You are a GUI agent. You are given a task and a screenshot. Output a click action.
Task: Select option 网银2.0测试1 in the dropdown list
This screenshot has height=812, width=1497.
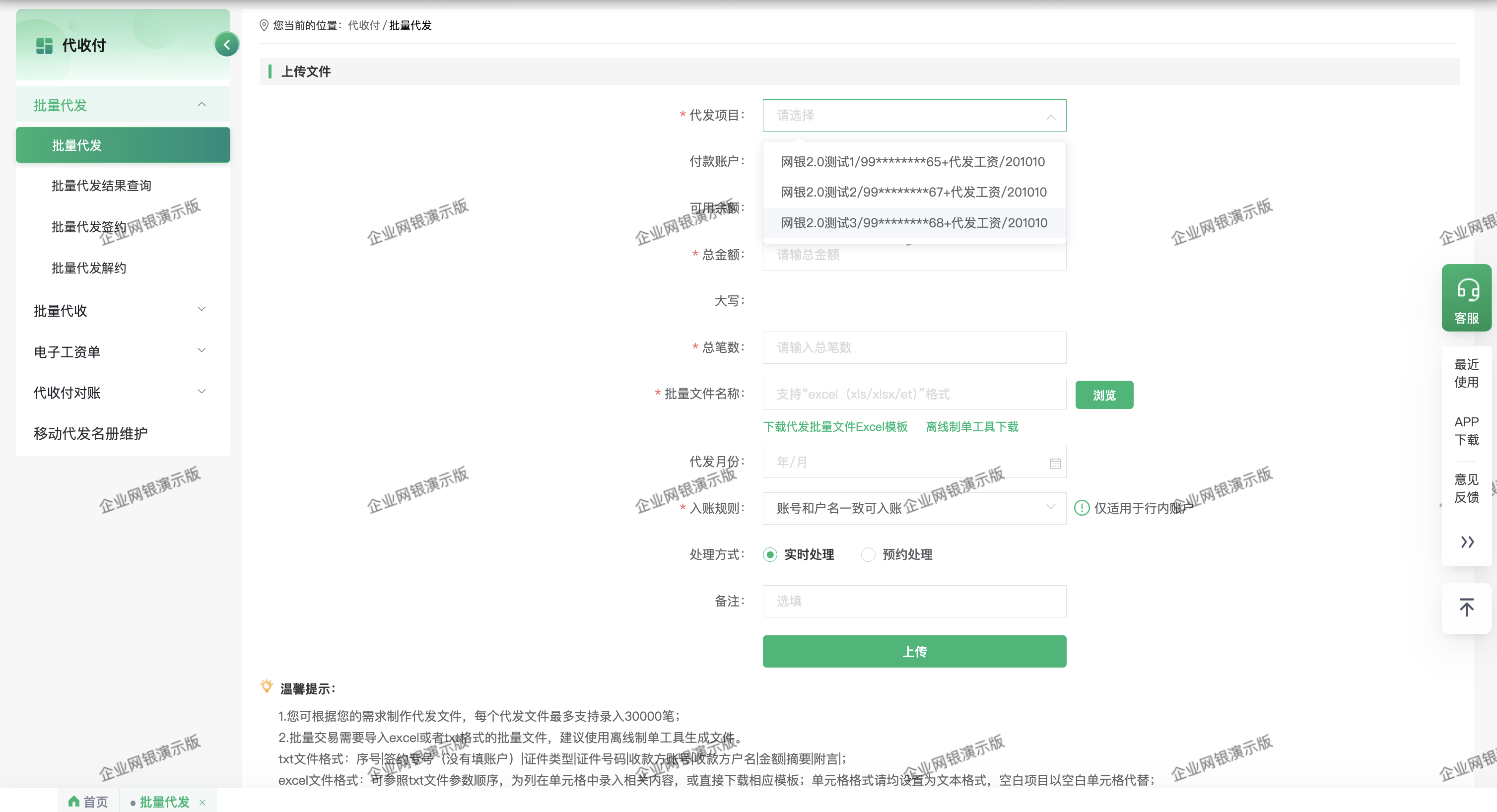click(x=912, y=162)
